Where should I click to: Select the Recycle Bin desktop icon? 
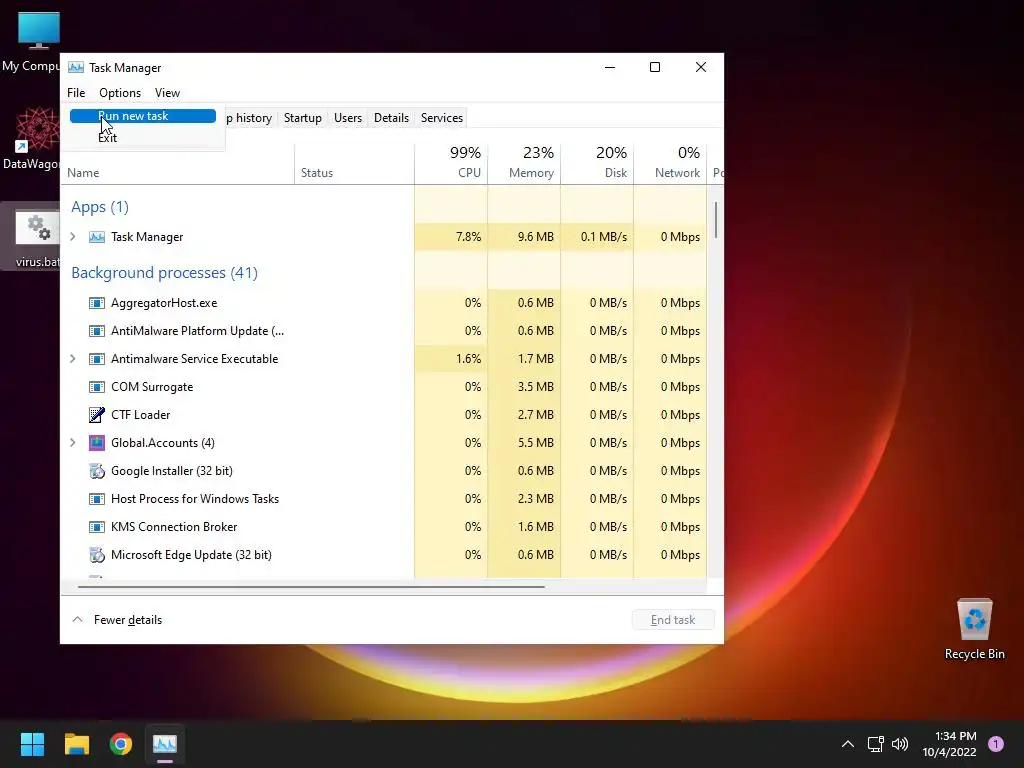click(x=974, y=630)
